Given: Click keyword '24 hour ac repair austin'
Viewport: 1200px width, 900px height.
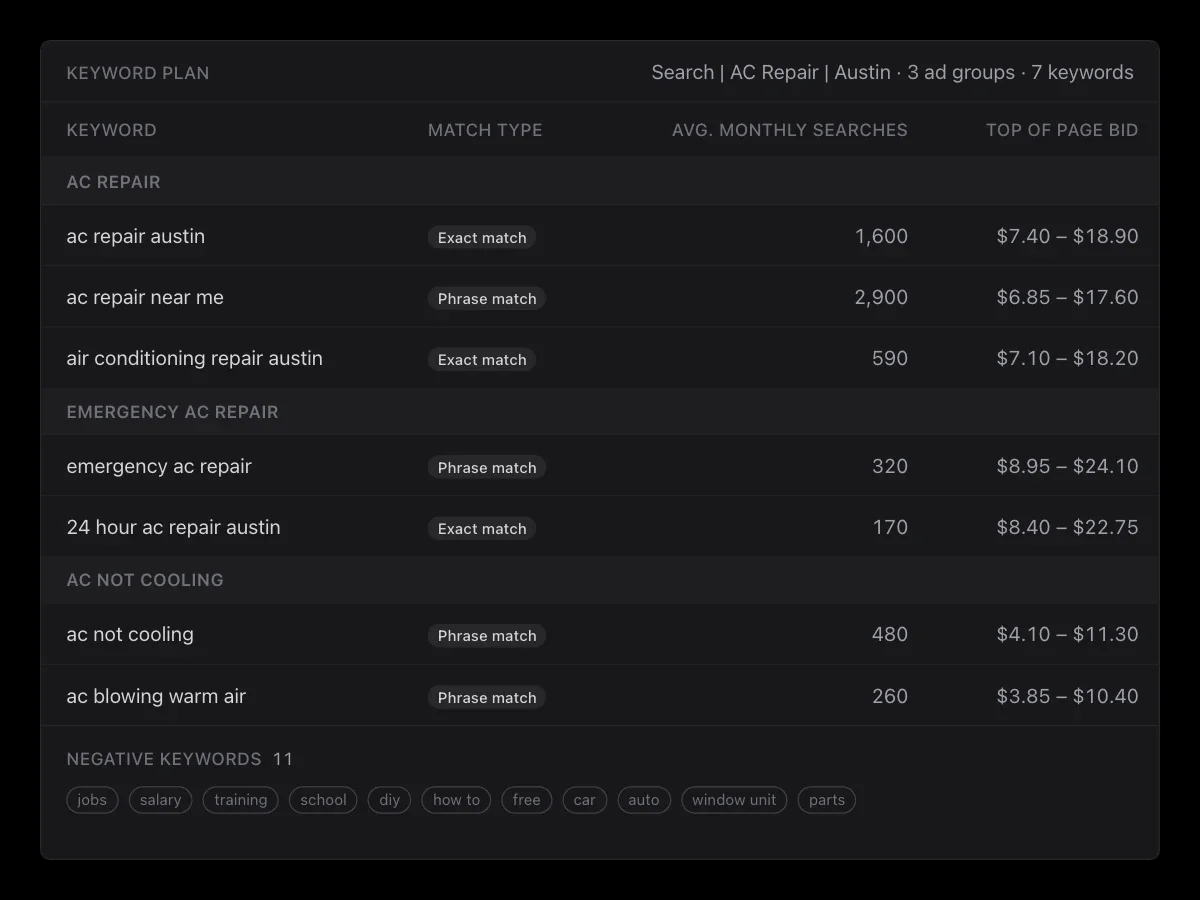Looking at the screenshot, I should click(174, 528).
